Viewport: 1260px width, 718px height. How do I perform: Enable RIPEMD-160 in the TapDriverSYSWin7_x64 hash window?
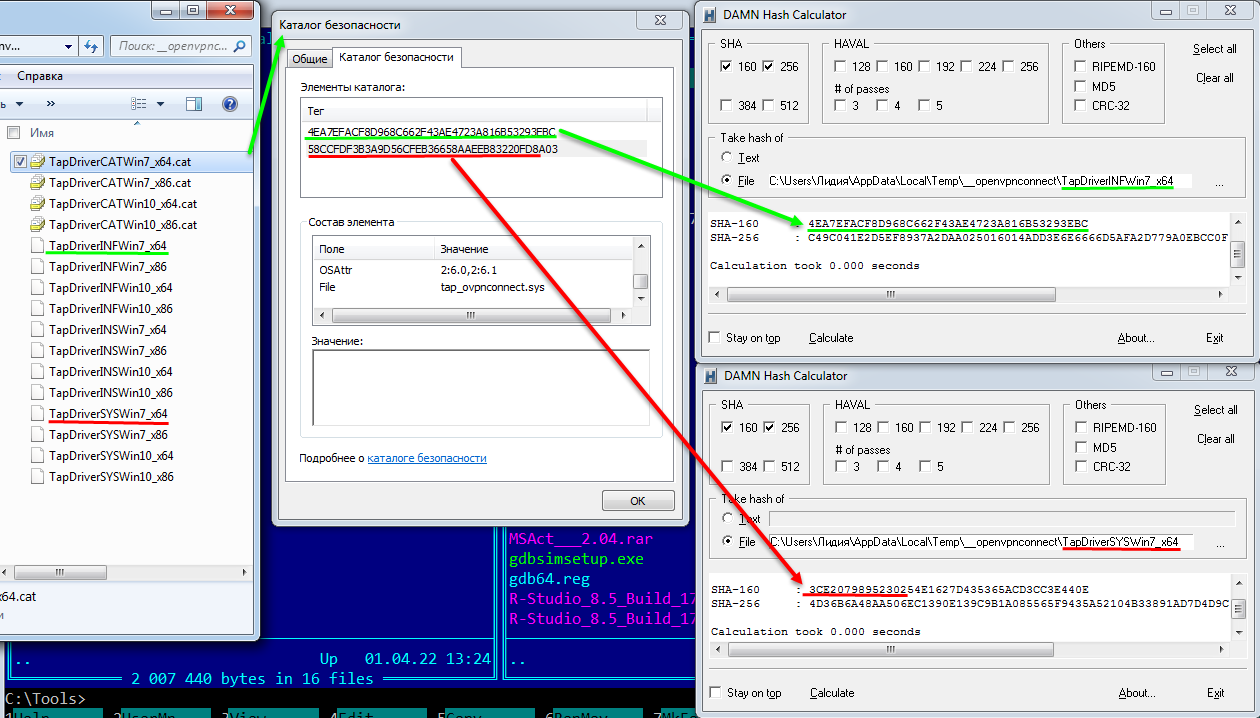pyautogui.click(x=1081, y=427)
